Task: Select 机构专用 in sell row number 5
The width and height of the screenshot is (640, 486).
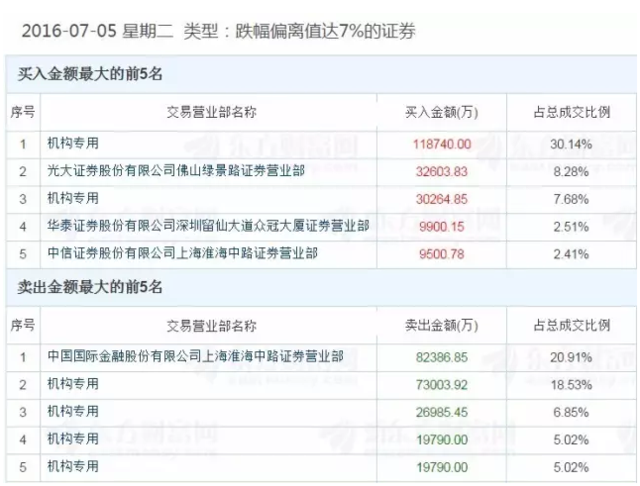Action: coord(73,466)
